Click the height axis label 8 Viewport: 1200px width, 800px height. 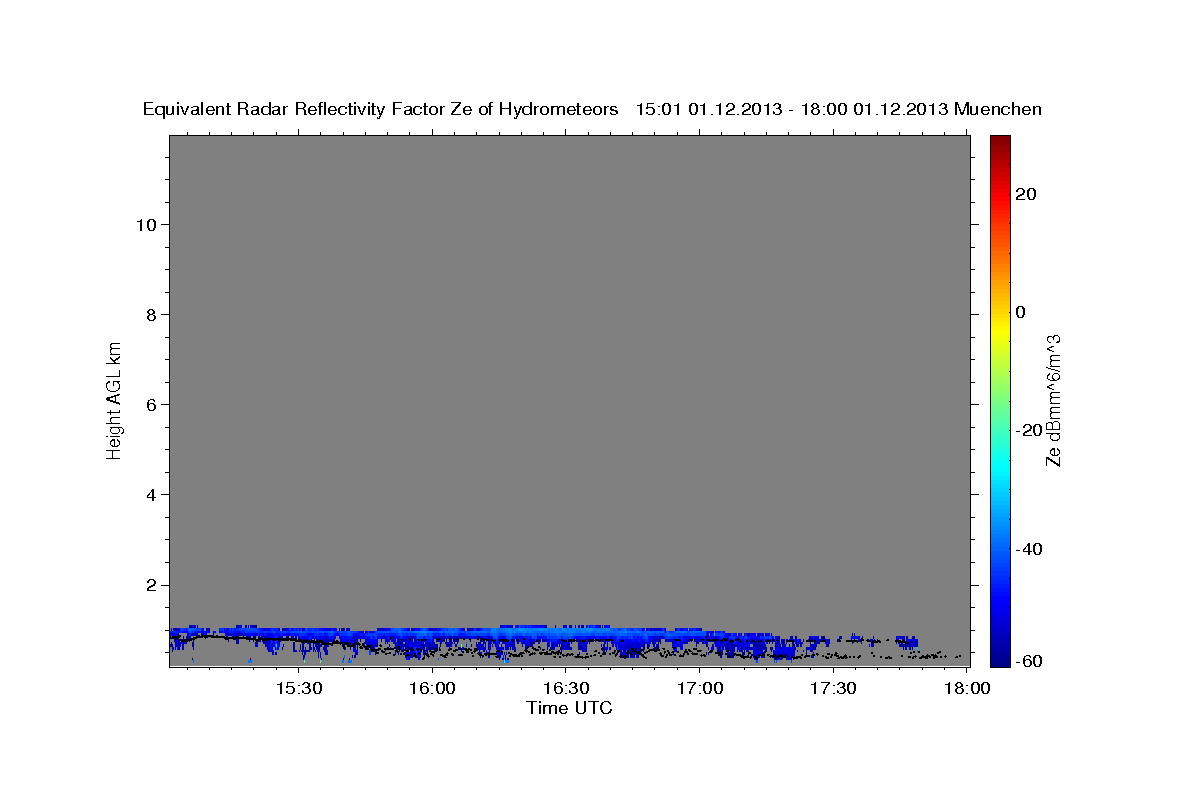click(x=149, y=314)
